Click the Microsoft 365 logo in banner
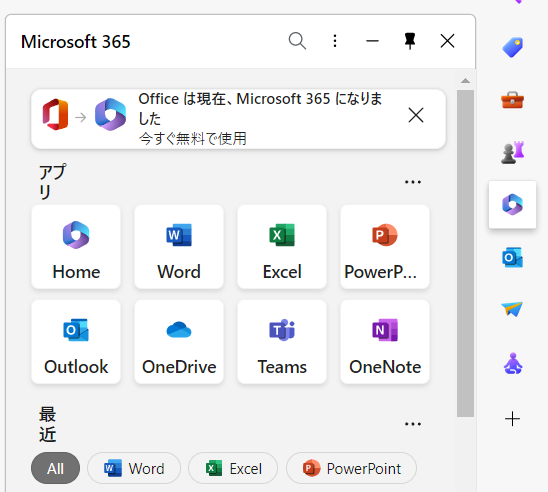548x492 pixels. (x=110, y=115)
